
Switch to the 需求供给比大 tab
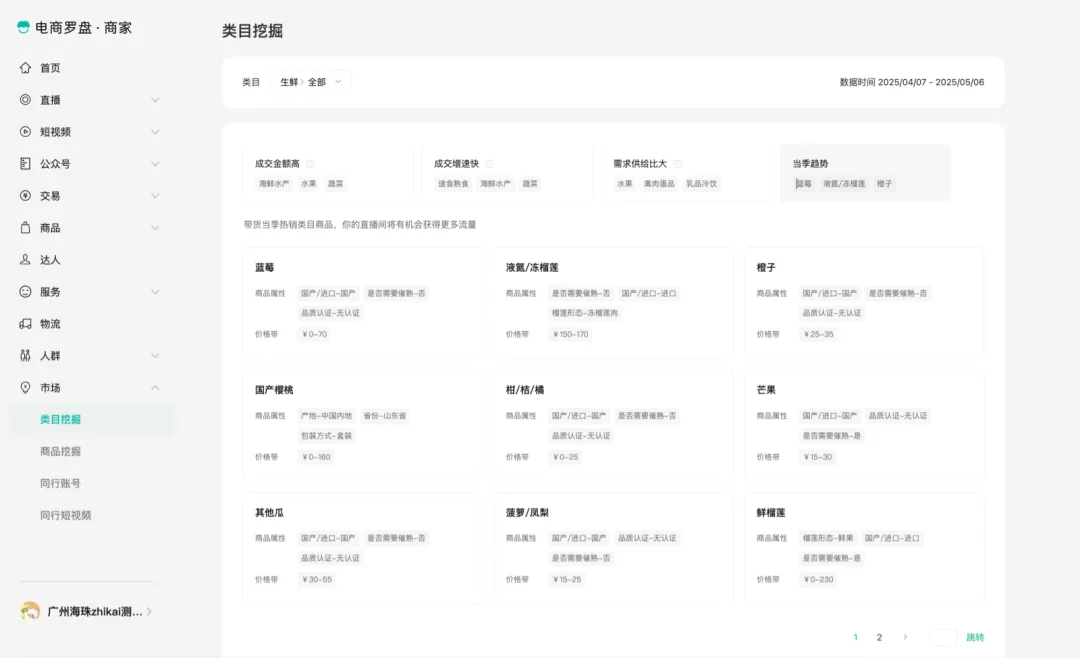(686, 173)
